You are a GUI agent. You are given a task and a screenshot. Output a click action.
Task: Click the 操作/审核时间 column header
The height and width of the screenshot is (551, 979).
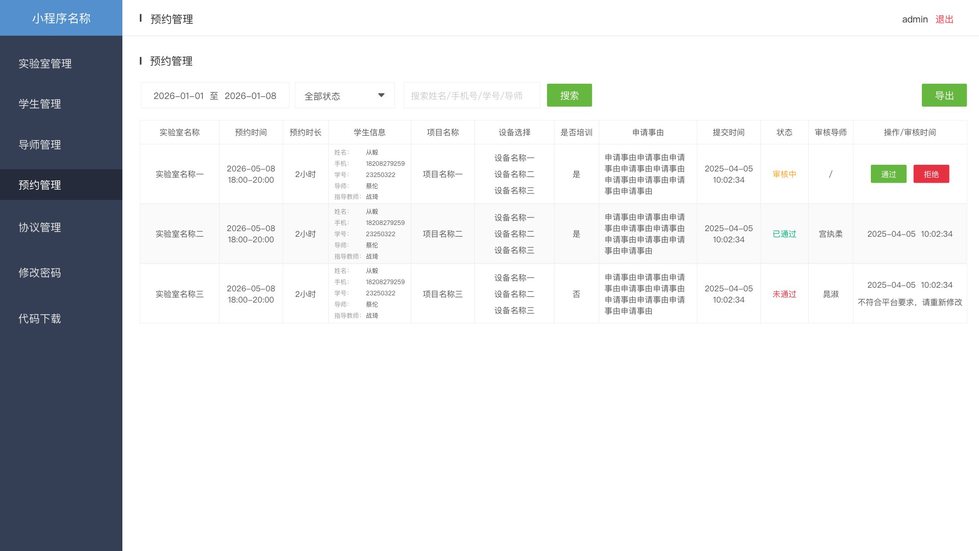pos(910,132)
